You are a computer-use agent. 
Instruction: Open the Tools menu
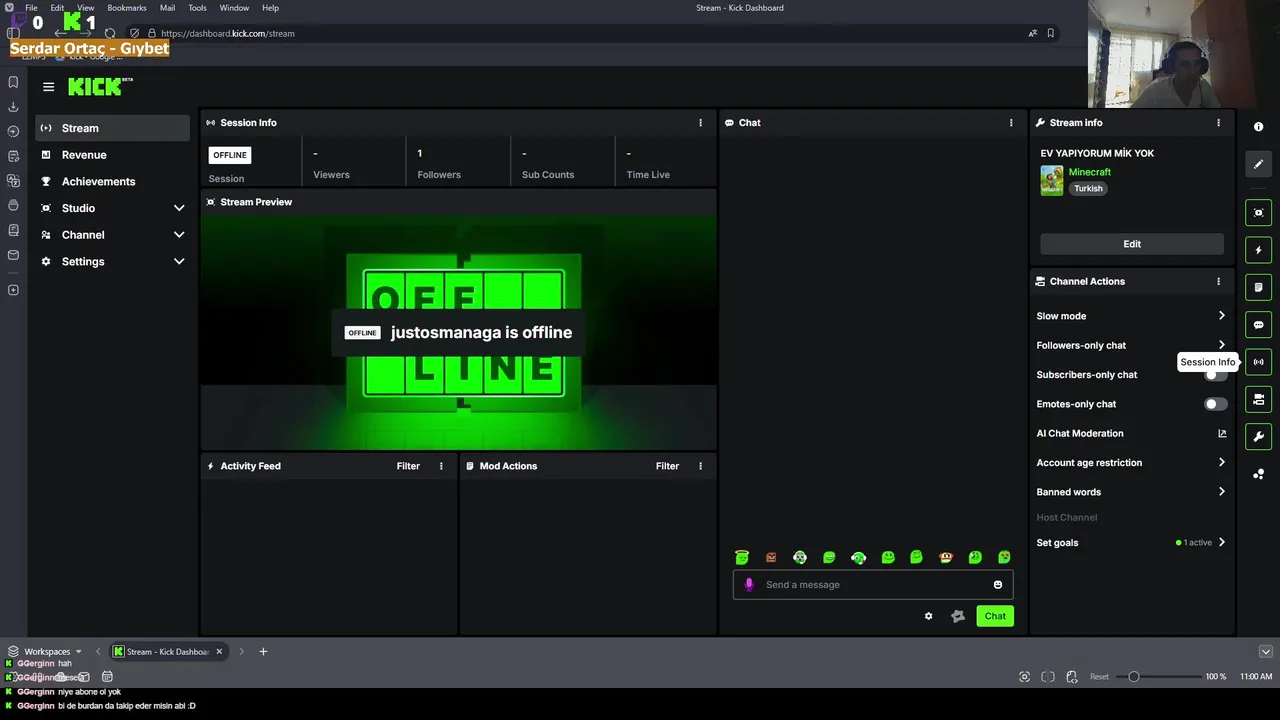pyautogui.click(x=197, y=8)
